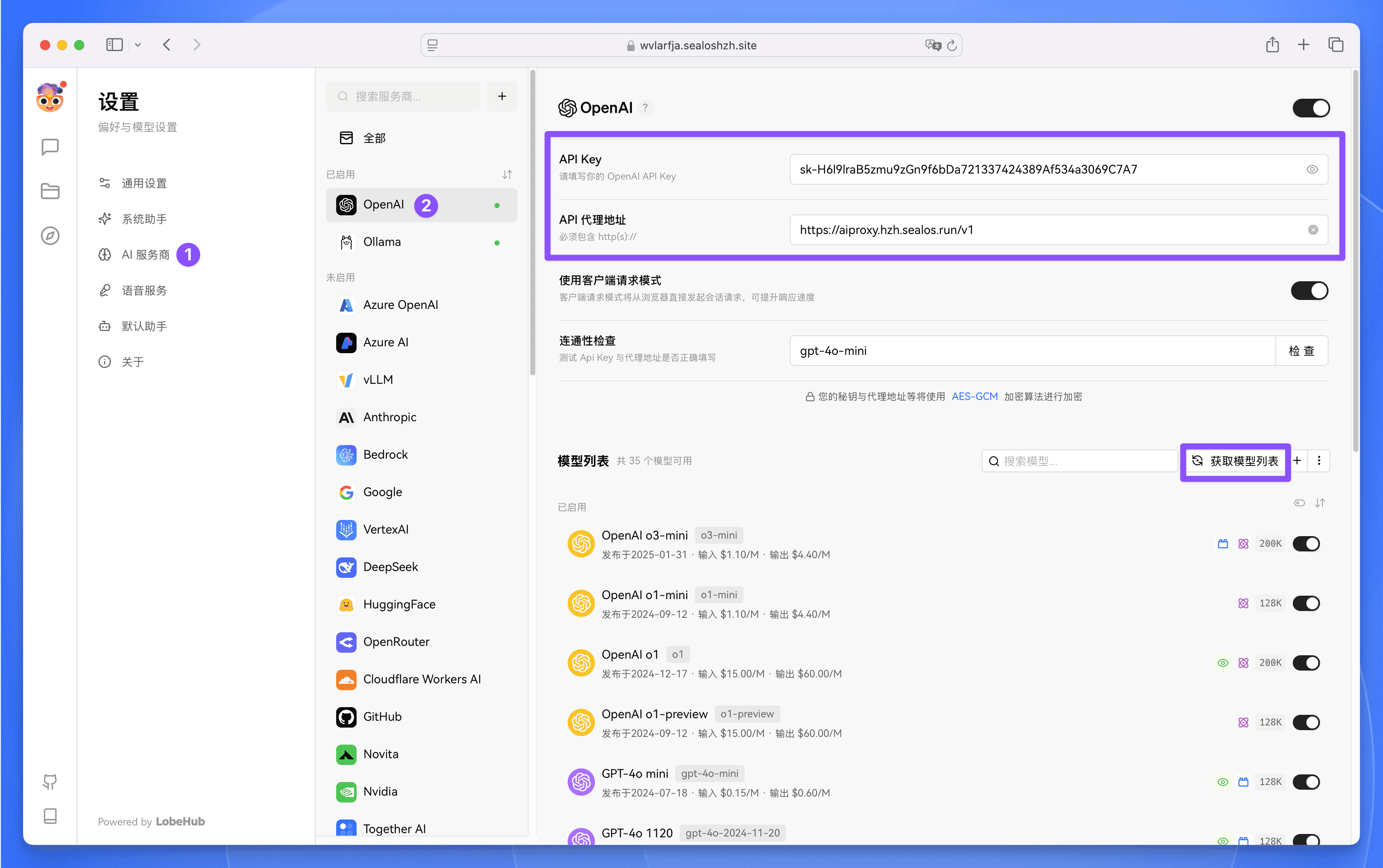Add a new provider with plus icon
This screenshot has width=1383, height=868.
(501, 96)
